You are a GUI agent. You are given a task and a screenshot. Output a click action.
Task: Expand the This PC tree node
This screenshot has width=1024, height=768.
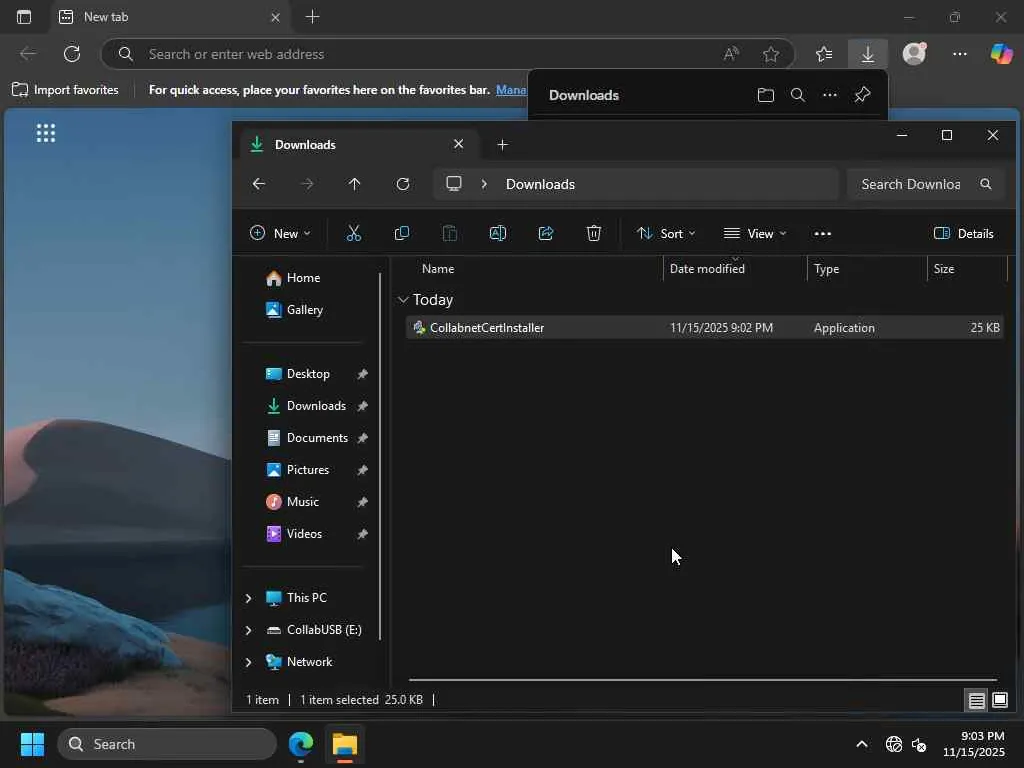tap(248, 598)
